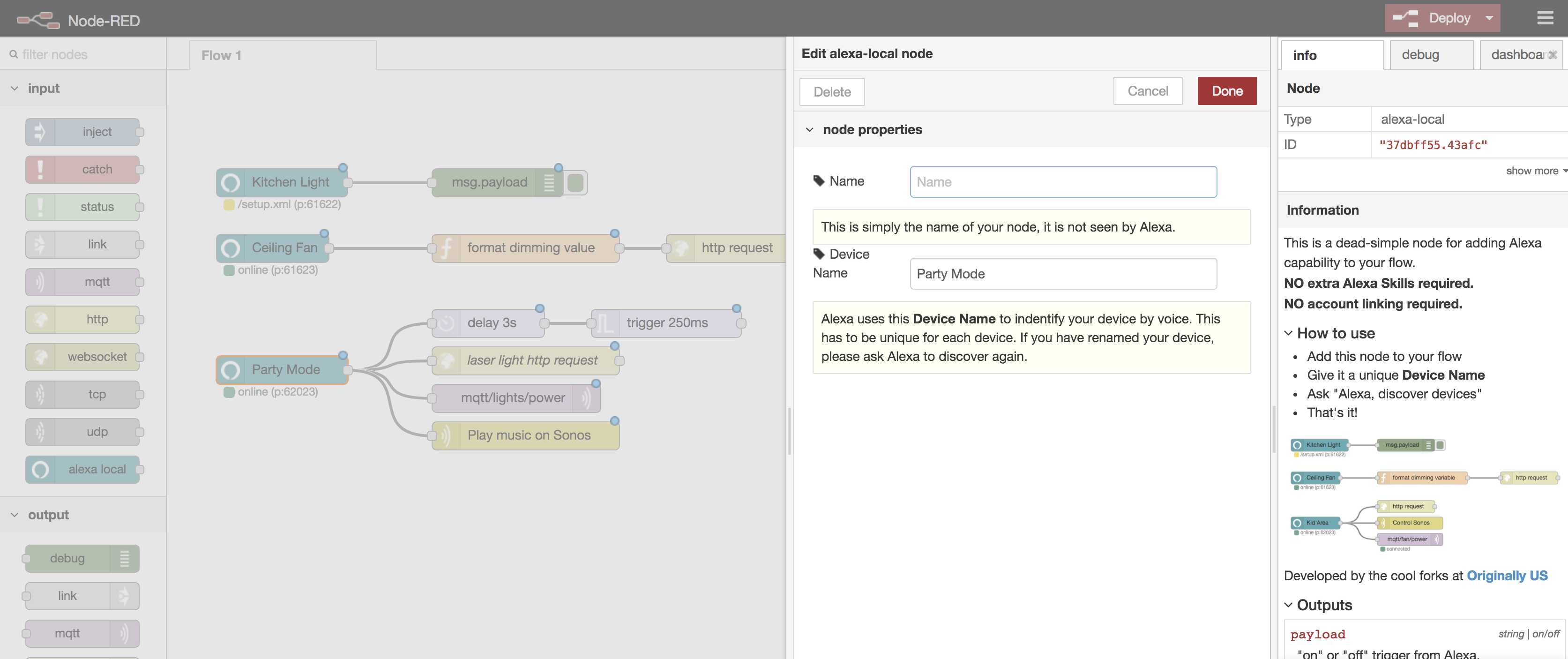The width and height of the screenshot is (1568, 659).
Task: Click the function icon on format dimming value
Action: pos(446,248)
